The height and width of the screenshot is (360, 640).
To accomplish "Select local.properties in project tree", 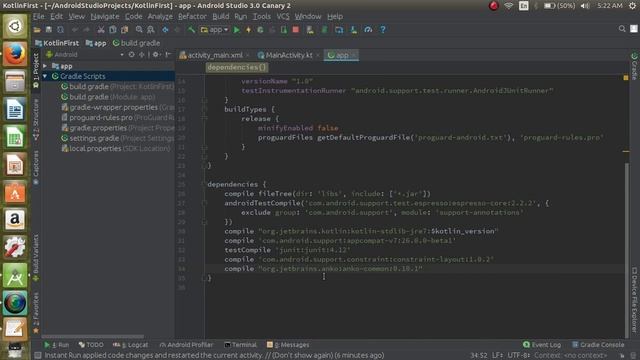I will (116, 149).
